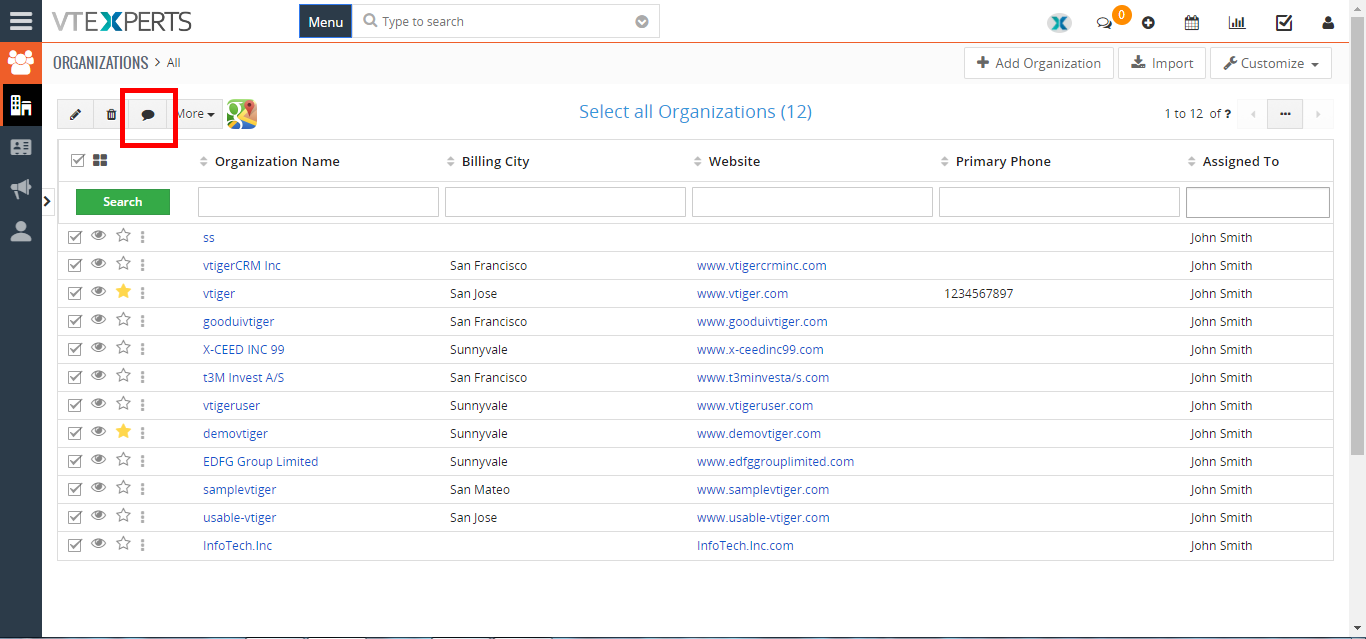This screenshot has height=639, width=1366.
Task: Expand the side panel arrow beside Search
Action: (x=47, y=201)
